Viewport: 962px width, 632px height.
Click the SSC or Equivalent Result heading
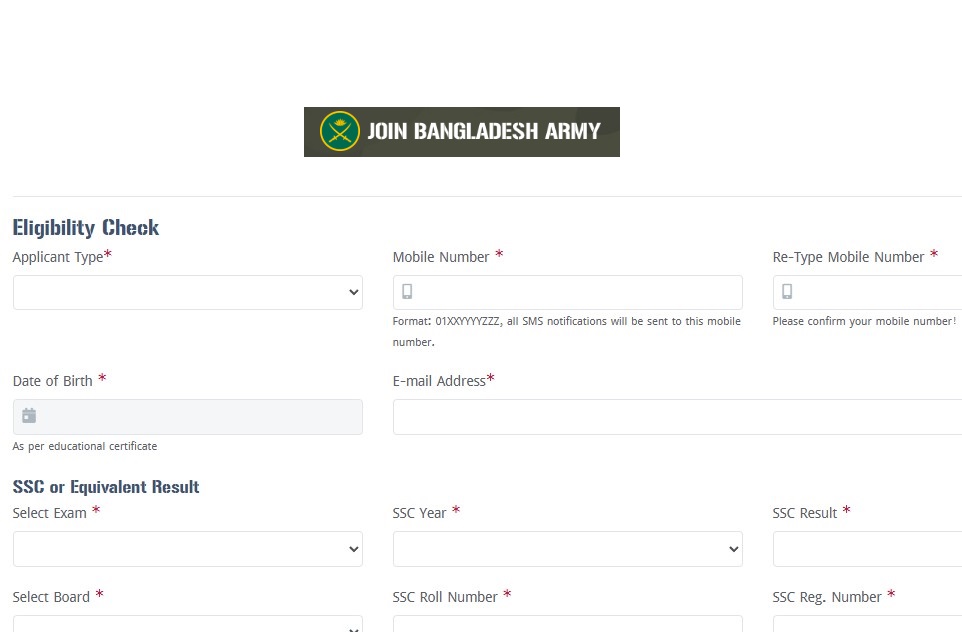coord(106,487)
